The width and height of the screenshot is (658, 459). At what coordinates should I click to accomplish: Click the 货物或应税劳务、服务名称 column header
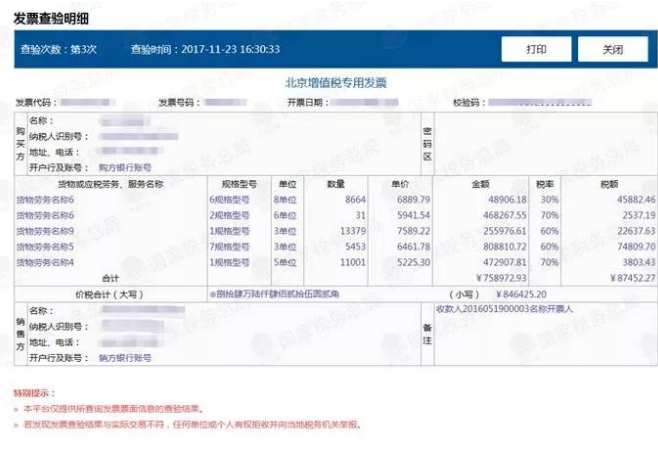[x=111, y=184]
